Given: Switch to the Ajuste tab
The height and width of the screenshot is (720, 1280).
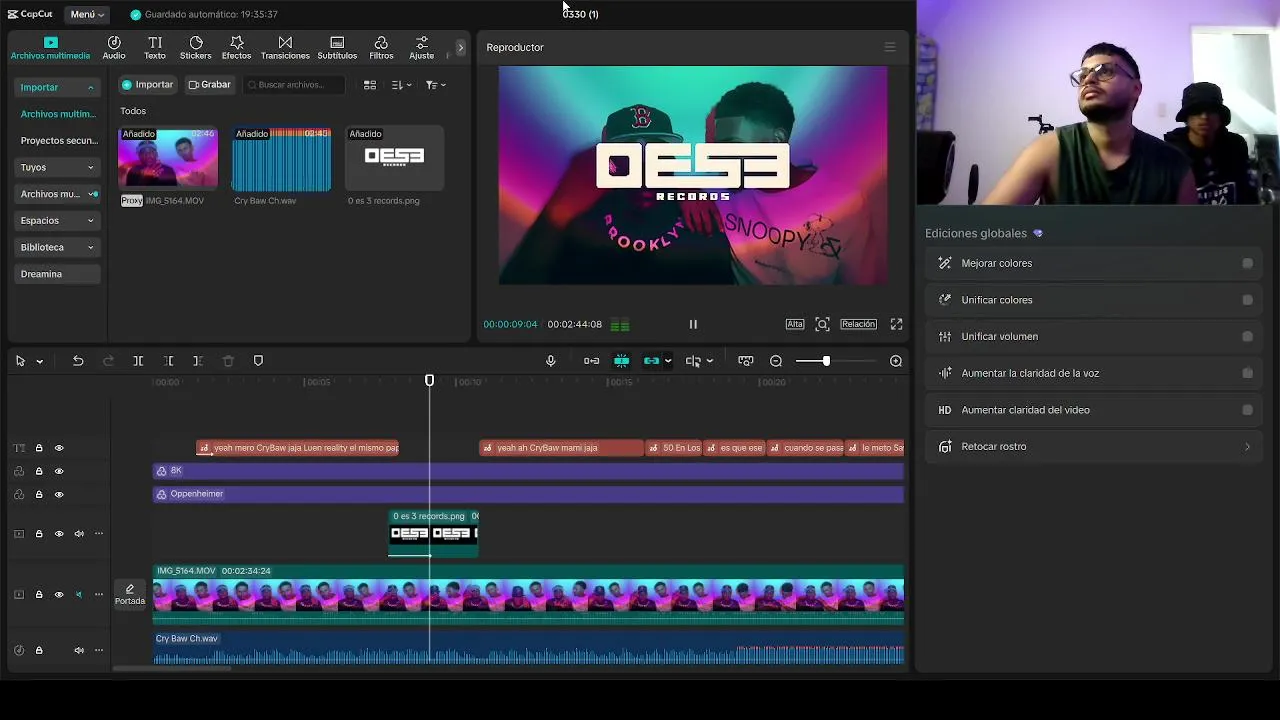Looking at the screenshot, I should point(422,47).
